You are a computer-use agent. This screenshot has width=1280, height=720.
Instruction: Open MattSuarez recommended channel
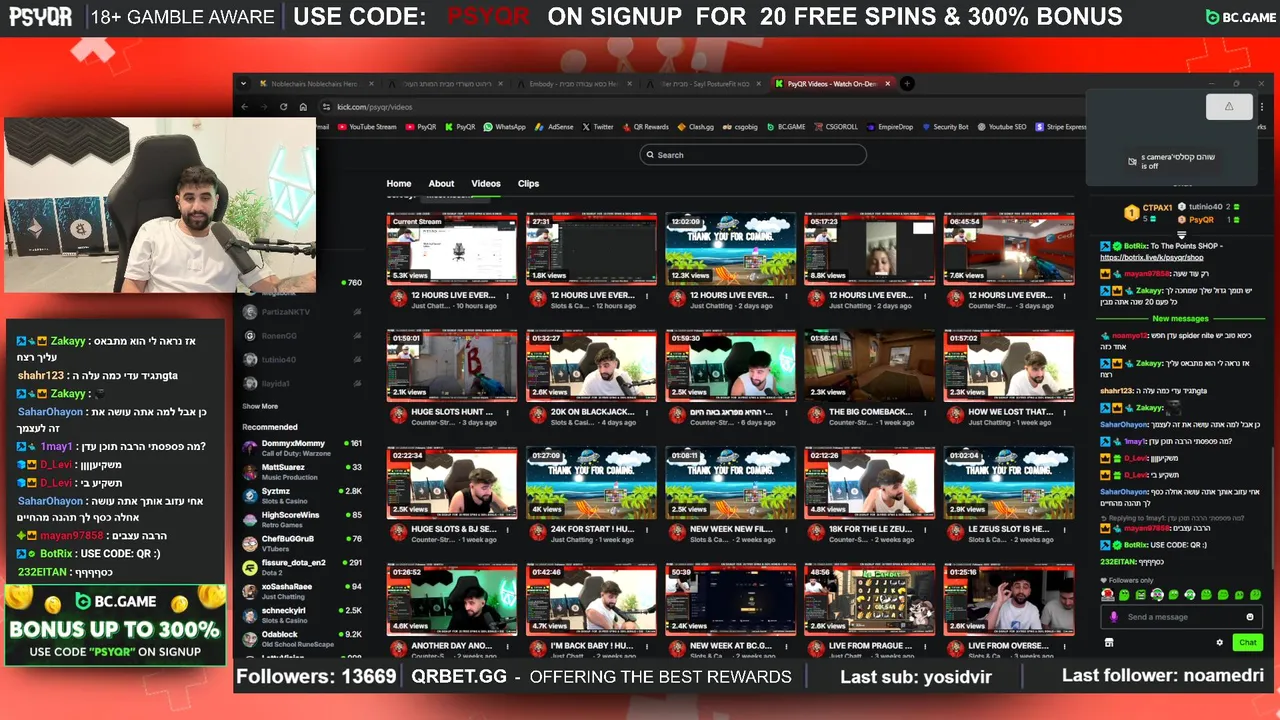(x=302, y=471)
